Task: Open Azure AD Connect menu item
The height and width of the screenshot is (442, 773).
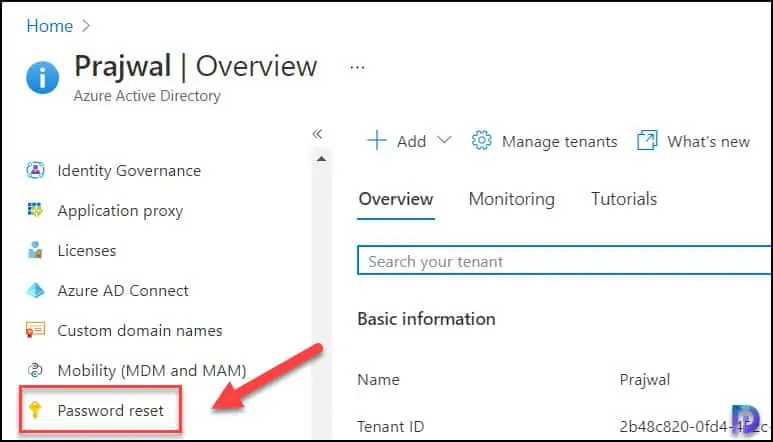Action: pyautogui.click(x=123, y=291)
